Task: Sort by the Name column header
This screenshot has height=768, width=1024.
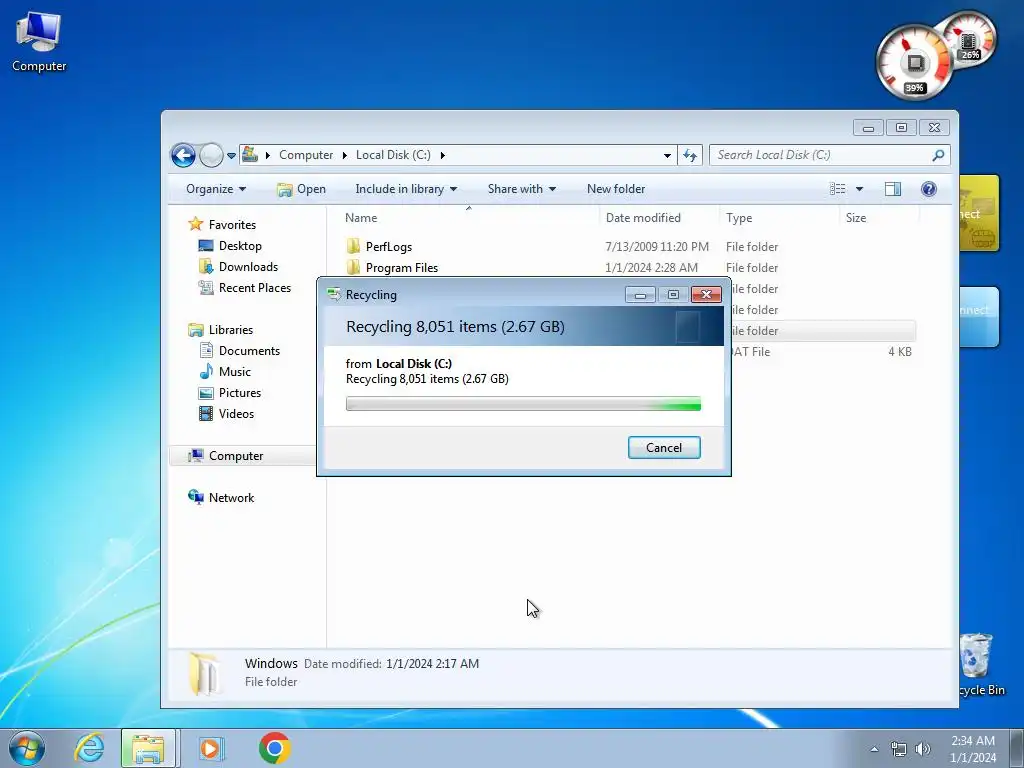Action: tap(468, 217)
